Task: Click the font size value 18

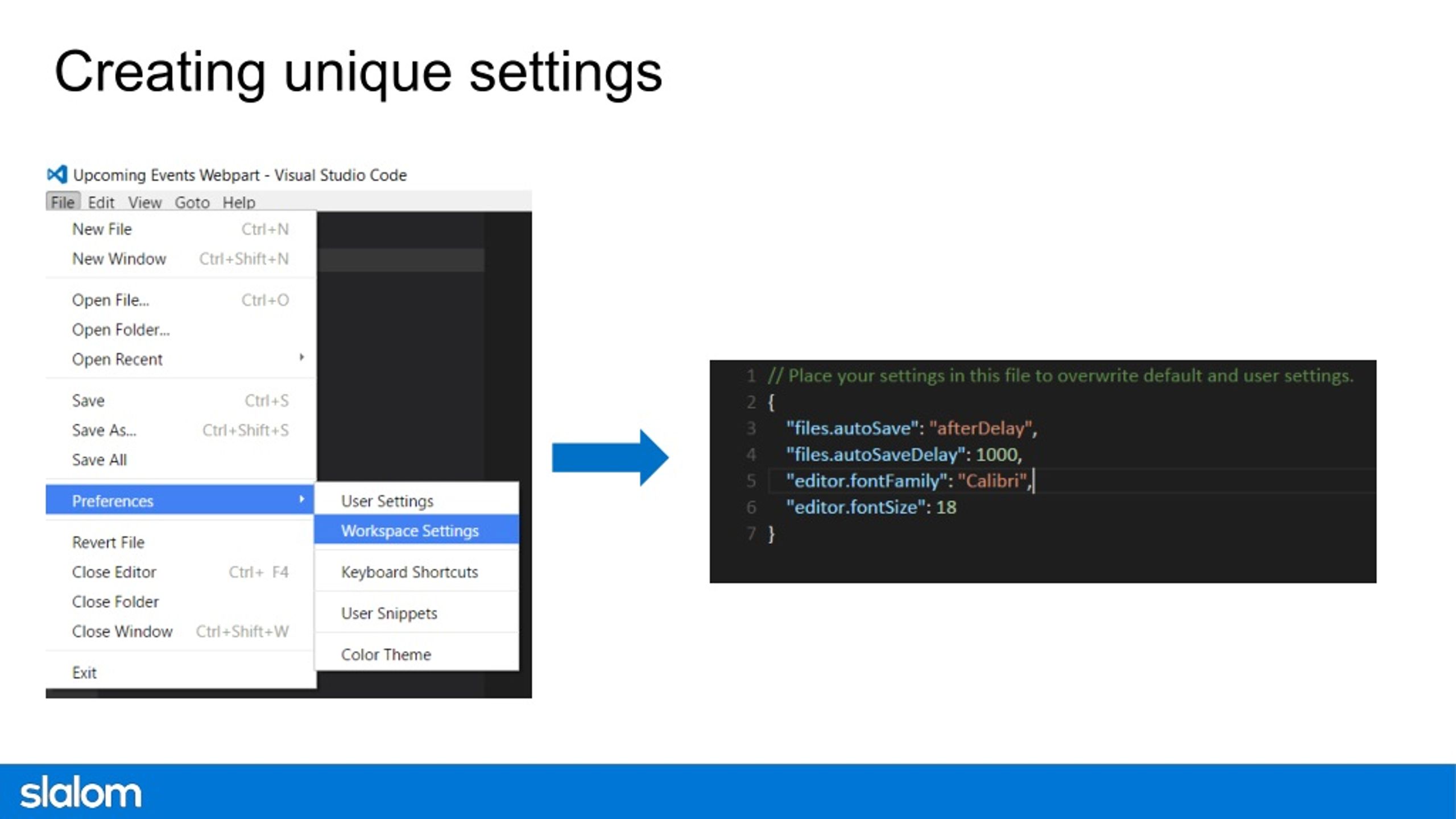Action: [946, 507]
